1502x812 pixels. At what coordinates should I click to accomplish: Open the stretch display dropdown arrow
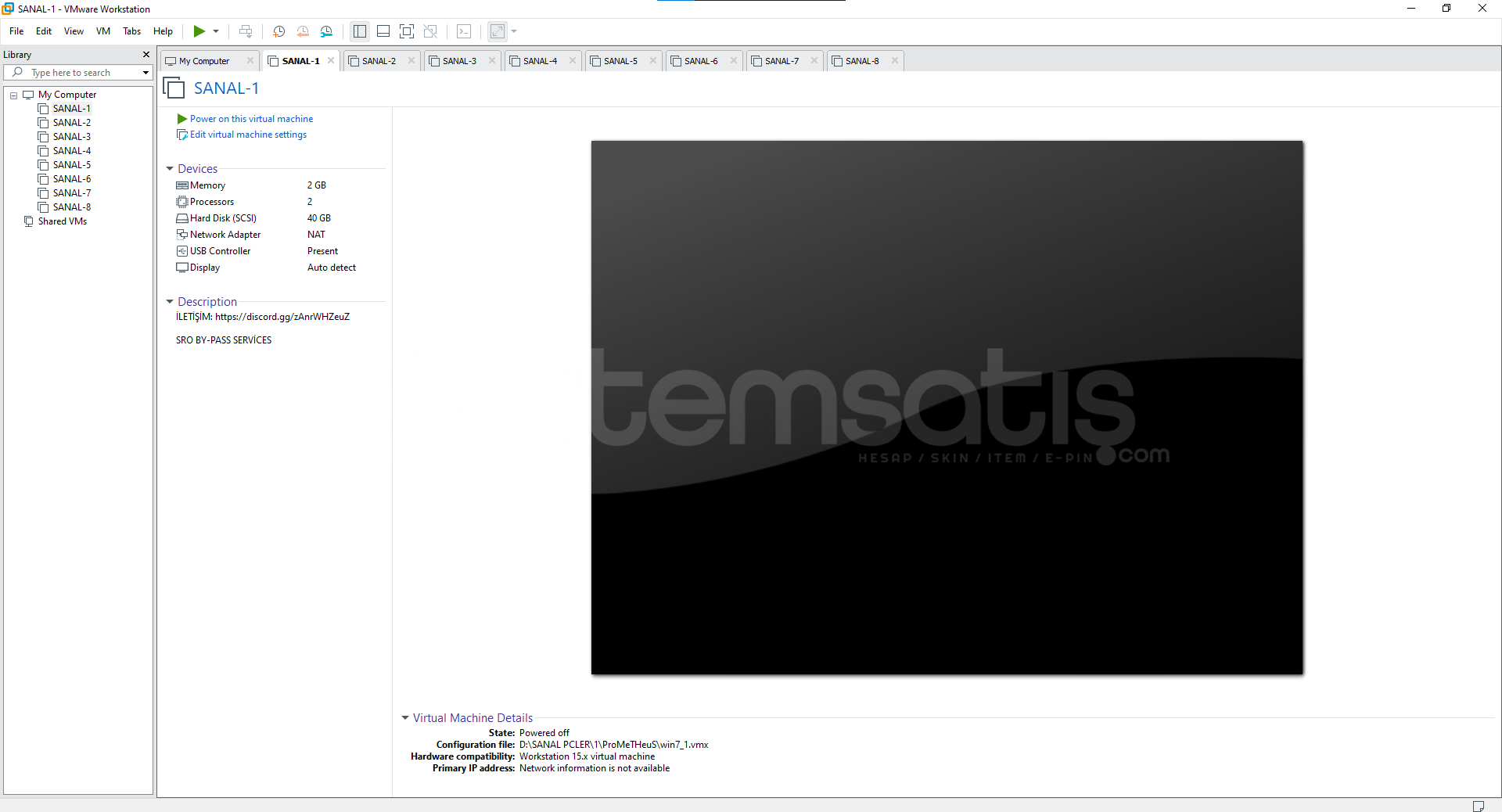coord(514,31)
